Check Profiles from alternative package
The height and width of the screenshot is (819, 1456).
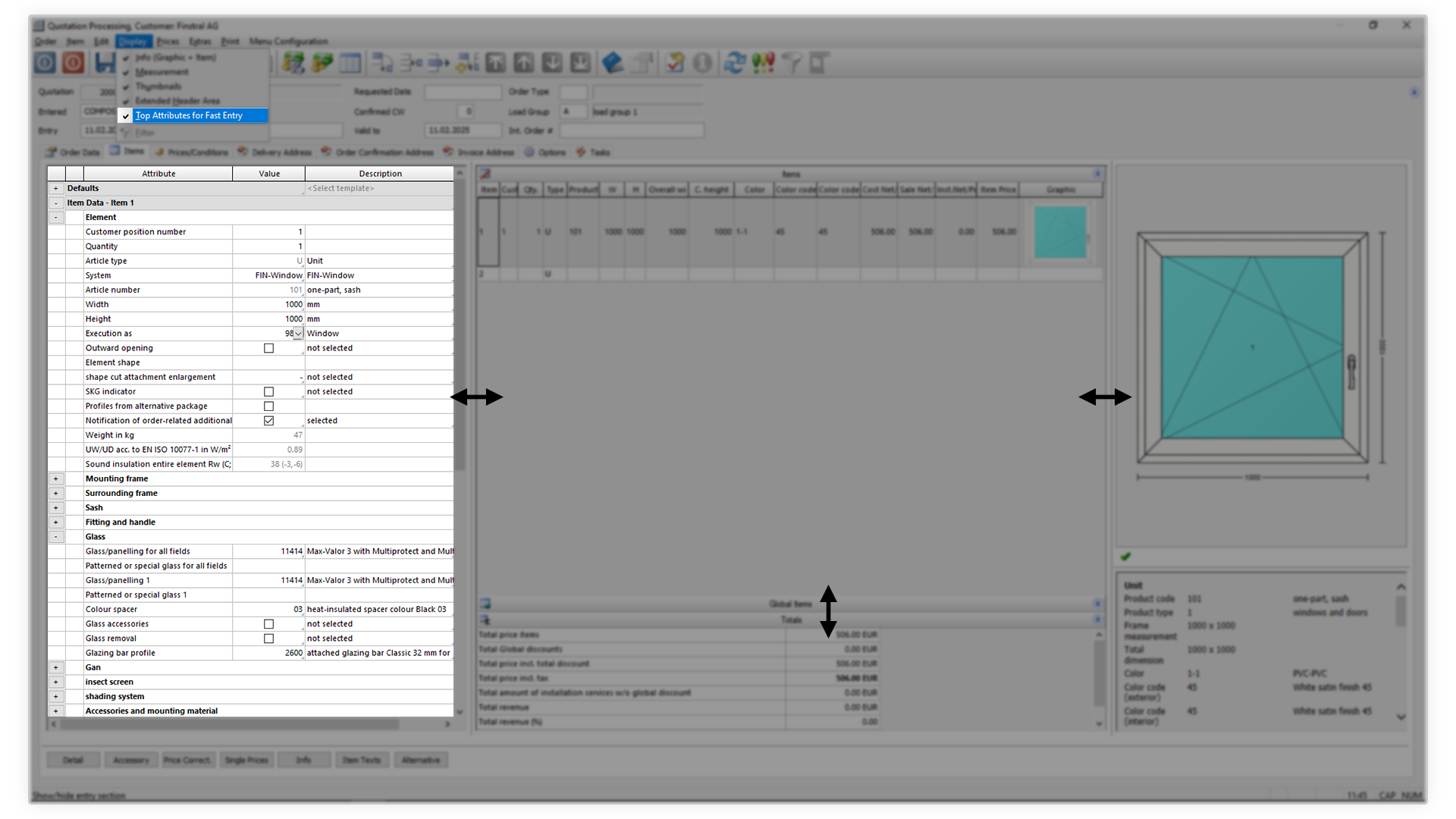(268, 406)
